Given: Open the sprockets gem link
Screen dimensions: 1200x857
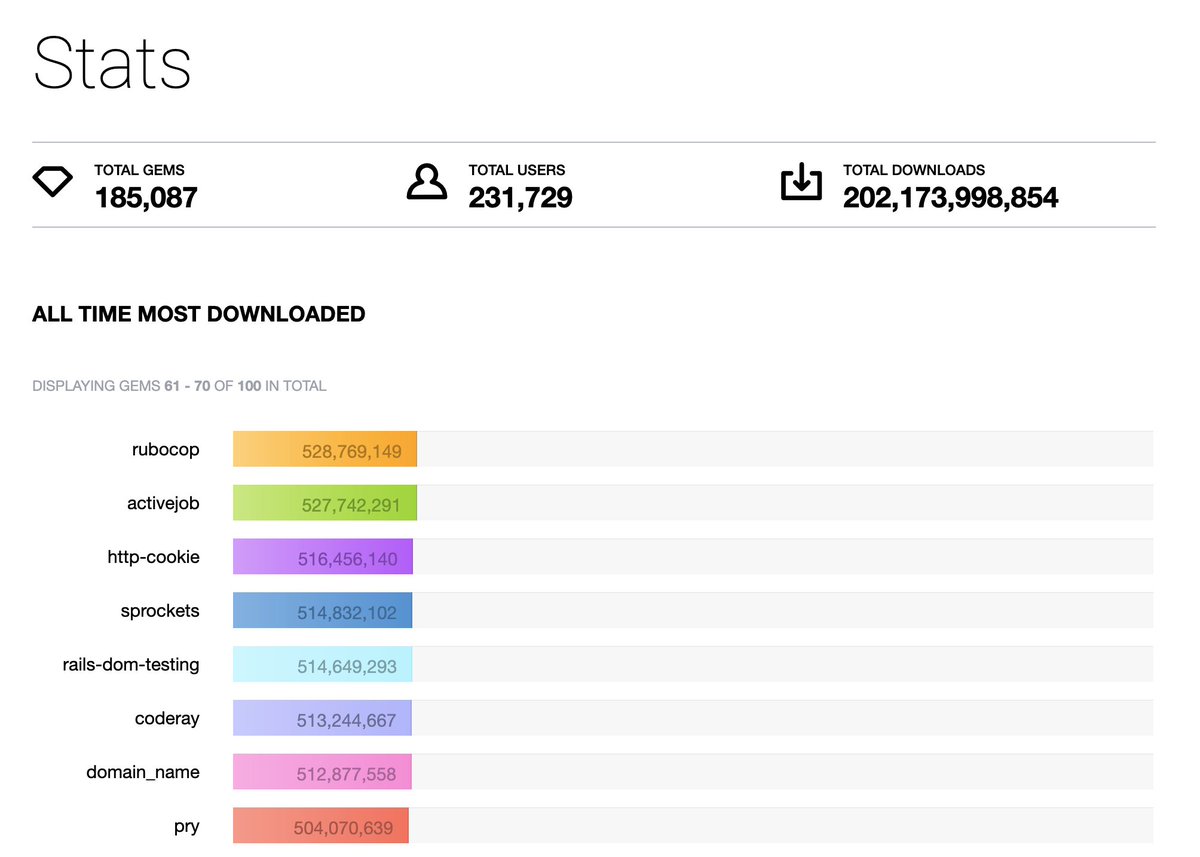Looking at the screenshot, I should pyautogui.click(x=160, y=611).
